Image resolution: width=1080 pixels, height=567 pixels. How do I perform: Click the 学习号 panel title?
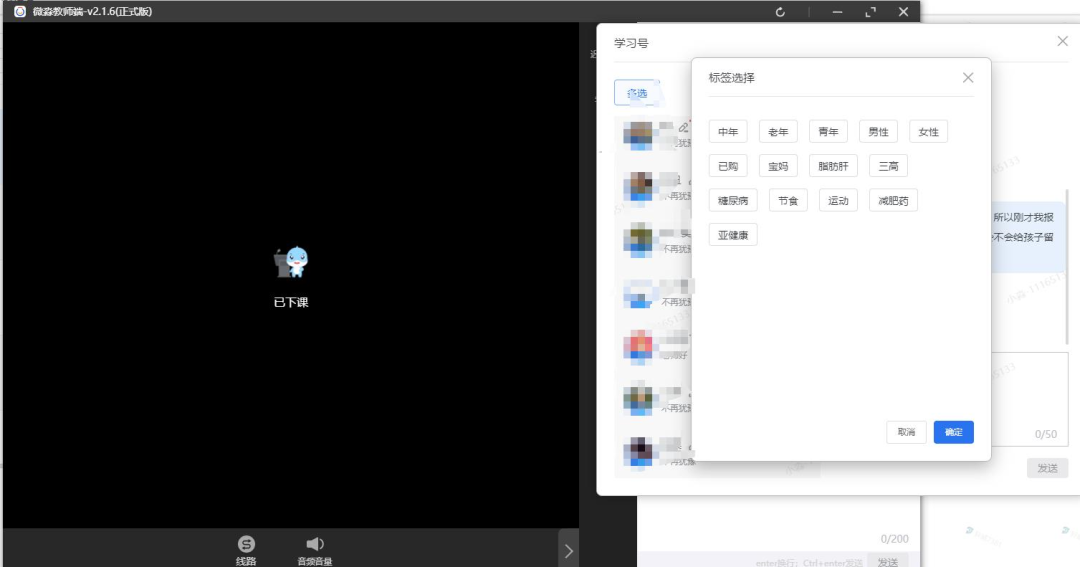pyautogui.click(x=631, y=43)
